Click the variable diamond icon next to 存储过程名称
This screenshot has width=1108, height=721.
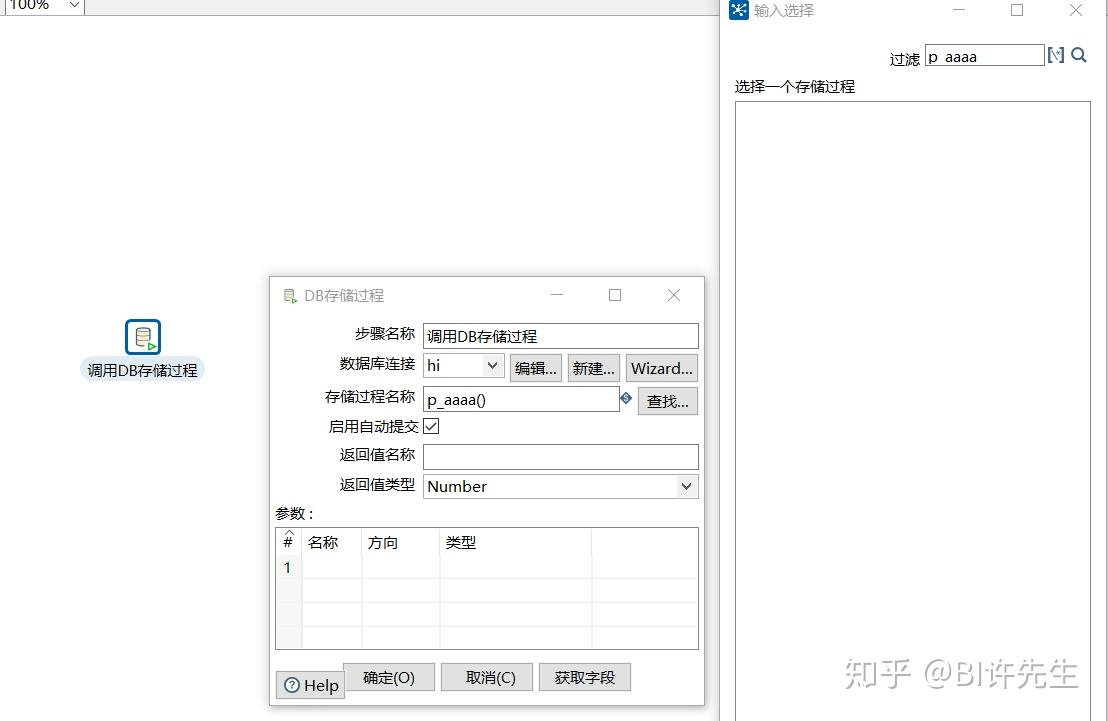coord(626,398)
